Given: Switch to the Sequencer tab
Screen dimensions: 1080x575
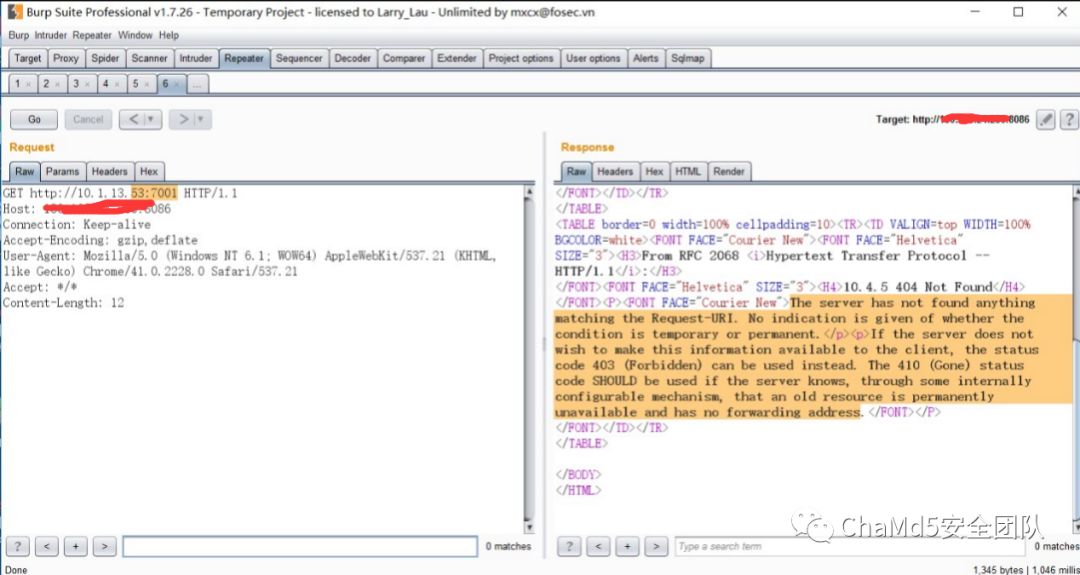Looking at the screenshot, I should [x=299, y=59].
